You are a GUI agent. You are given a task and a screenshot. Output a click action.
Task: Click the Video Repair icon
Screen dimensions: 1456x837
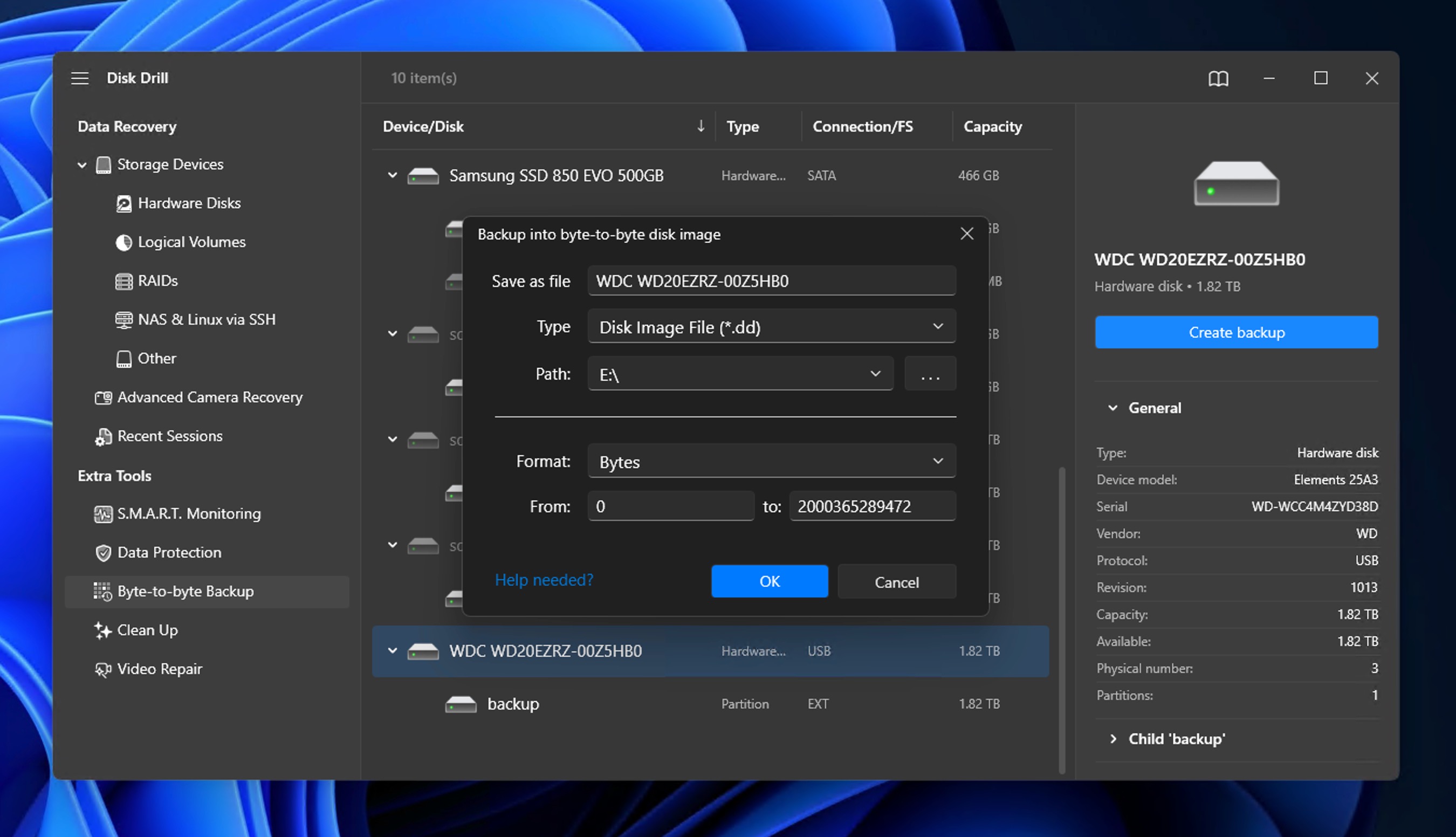pos(104,670)
